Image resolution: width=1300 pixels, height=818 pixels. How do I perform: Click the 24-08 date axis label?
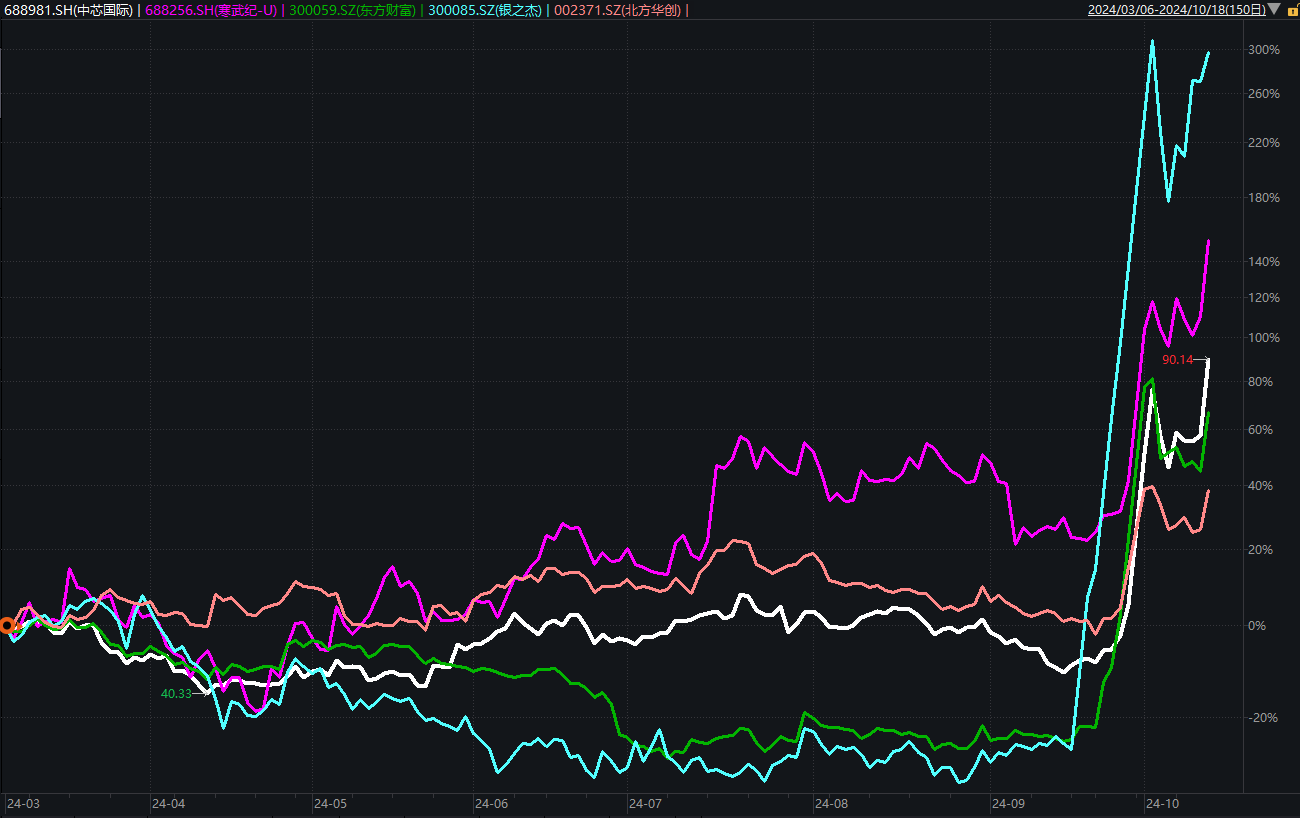click(831, 803)
